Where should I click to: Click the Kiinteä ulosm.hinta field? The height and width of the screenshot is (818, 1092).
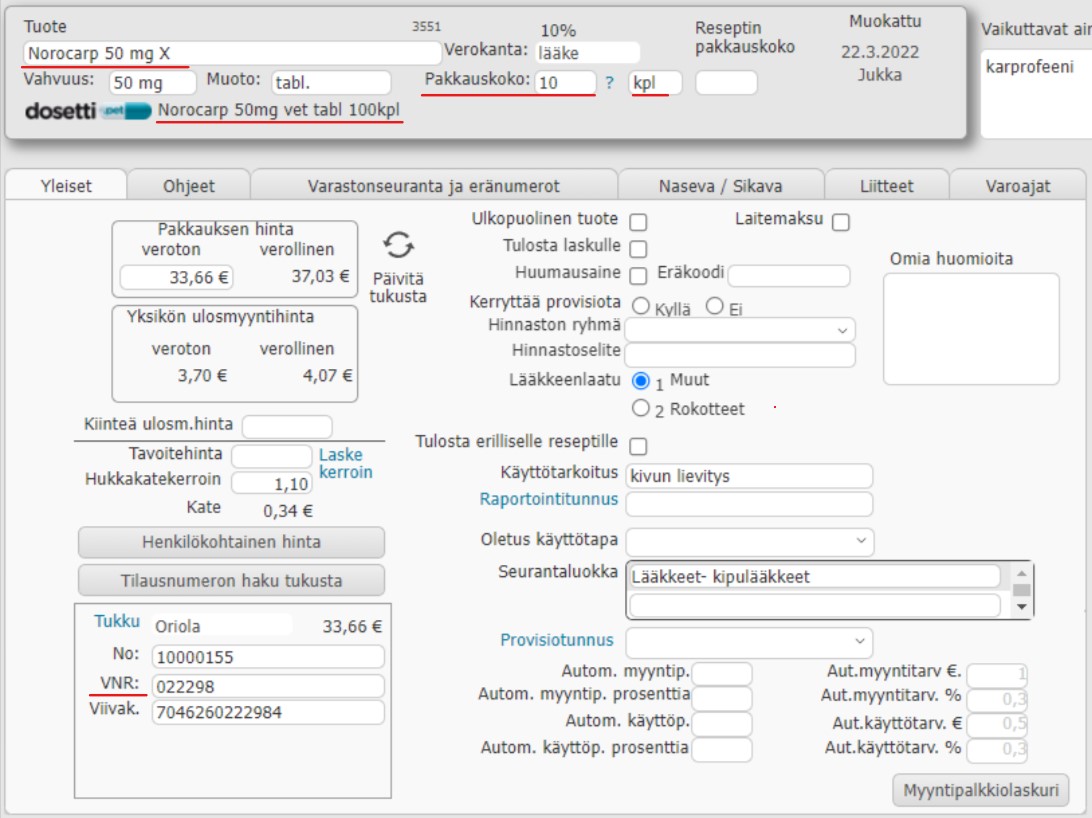(x=287, y=425)
